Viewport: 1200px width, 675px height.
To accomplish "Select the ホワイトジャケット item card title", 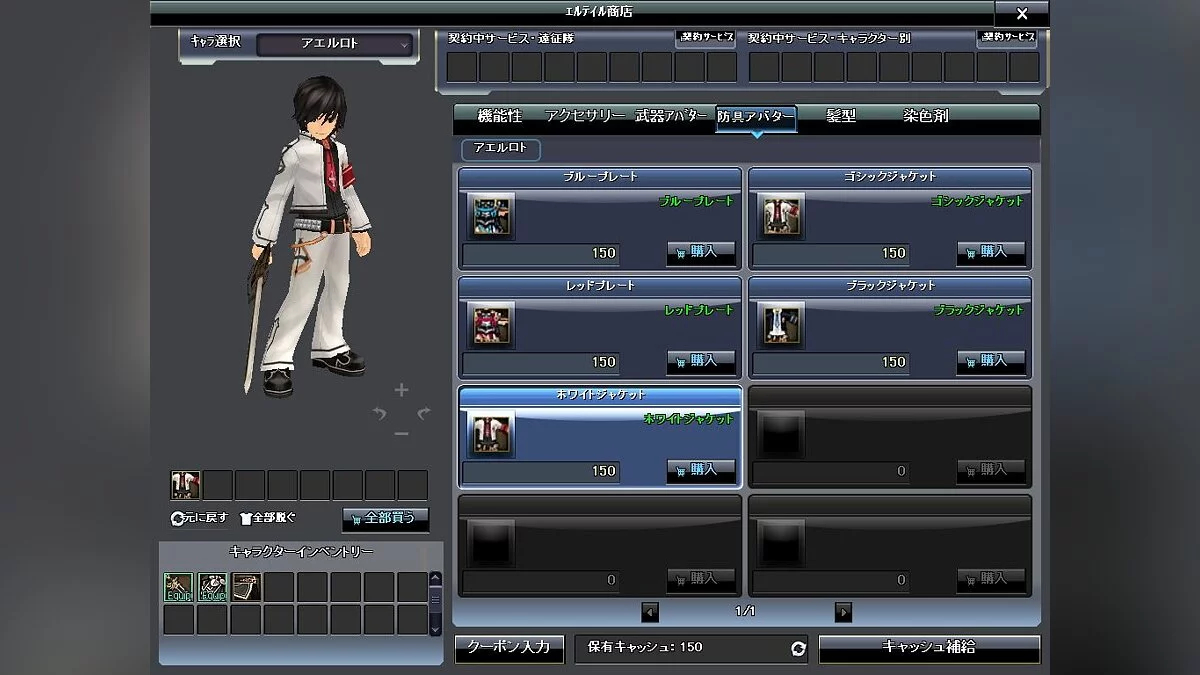I will [x=600, y=395].
